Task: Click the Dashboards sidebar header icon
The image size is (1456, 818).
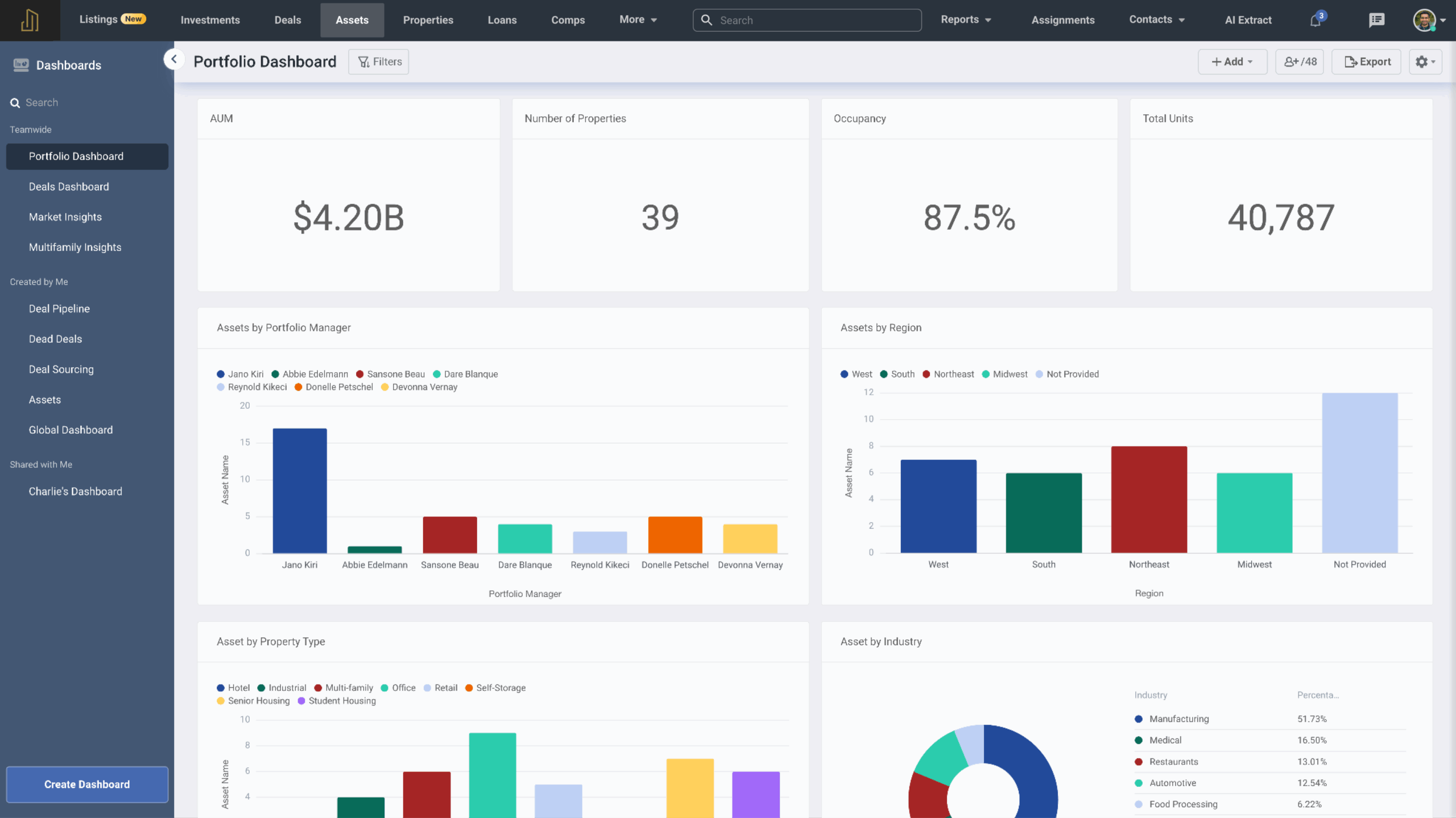Action: [21, 65]
